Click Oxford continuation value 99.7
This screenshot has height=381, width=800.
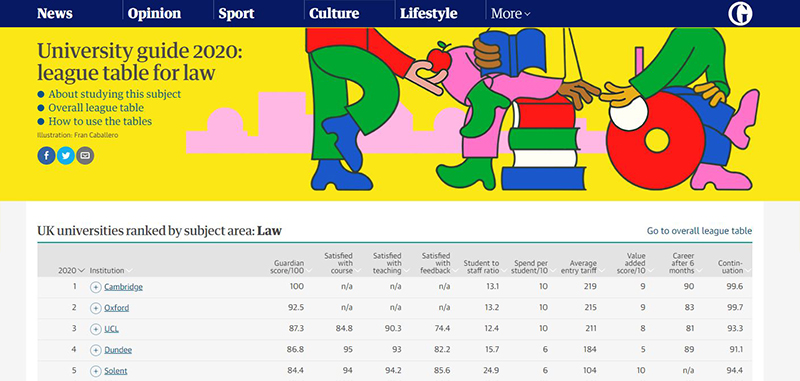tap(735, 308)
